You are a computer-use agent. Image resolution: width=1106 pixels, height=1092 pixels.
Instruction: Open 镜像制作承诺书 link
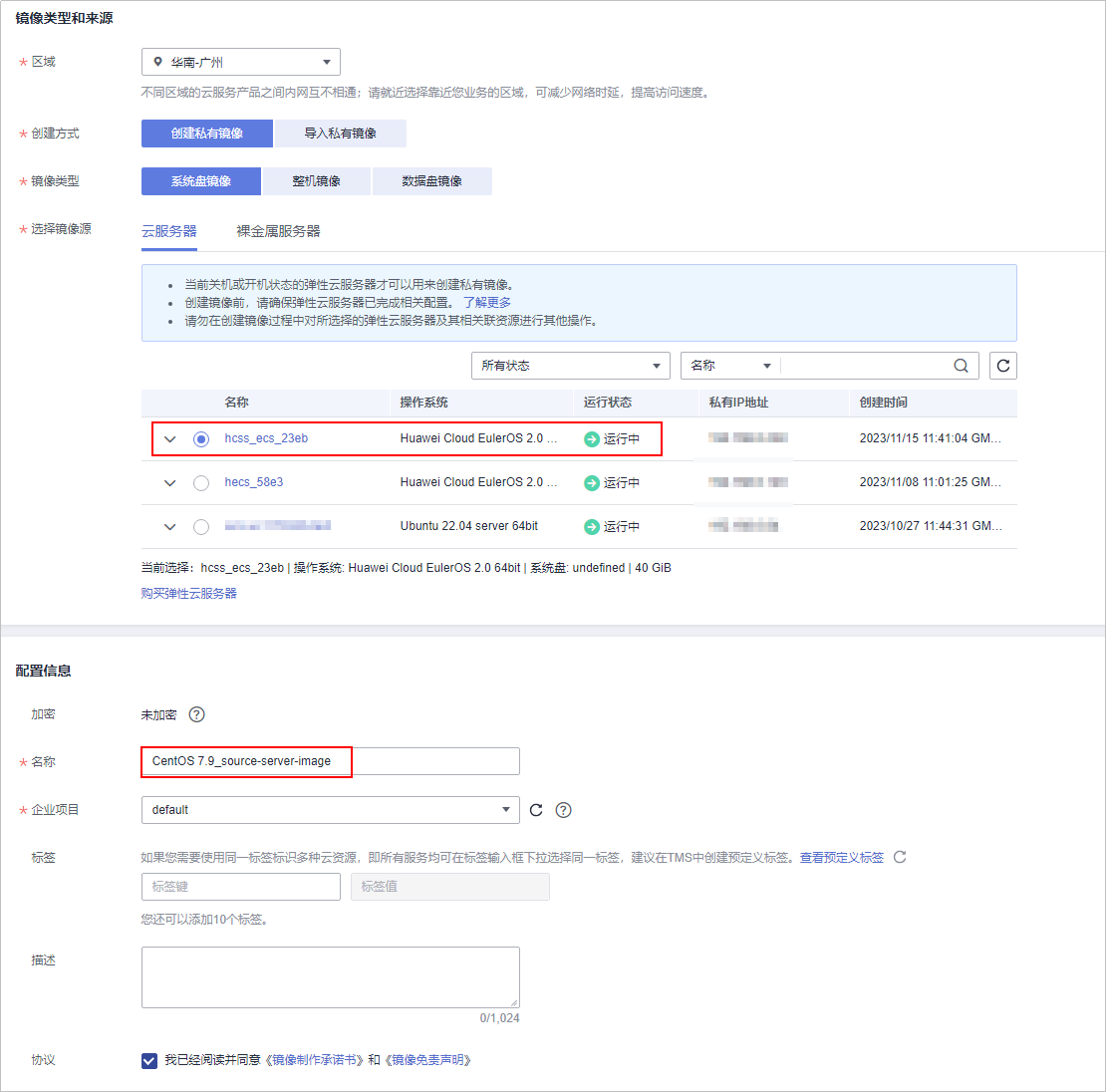pyautogui.click(x=315, y=1060)
